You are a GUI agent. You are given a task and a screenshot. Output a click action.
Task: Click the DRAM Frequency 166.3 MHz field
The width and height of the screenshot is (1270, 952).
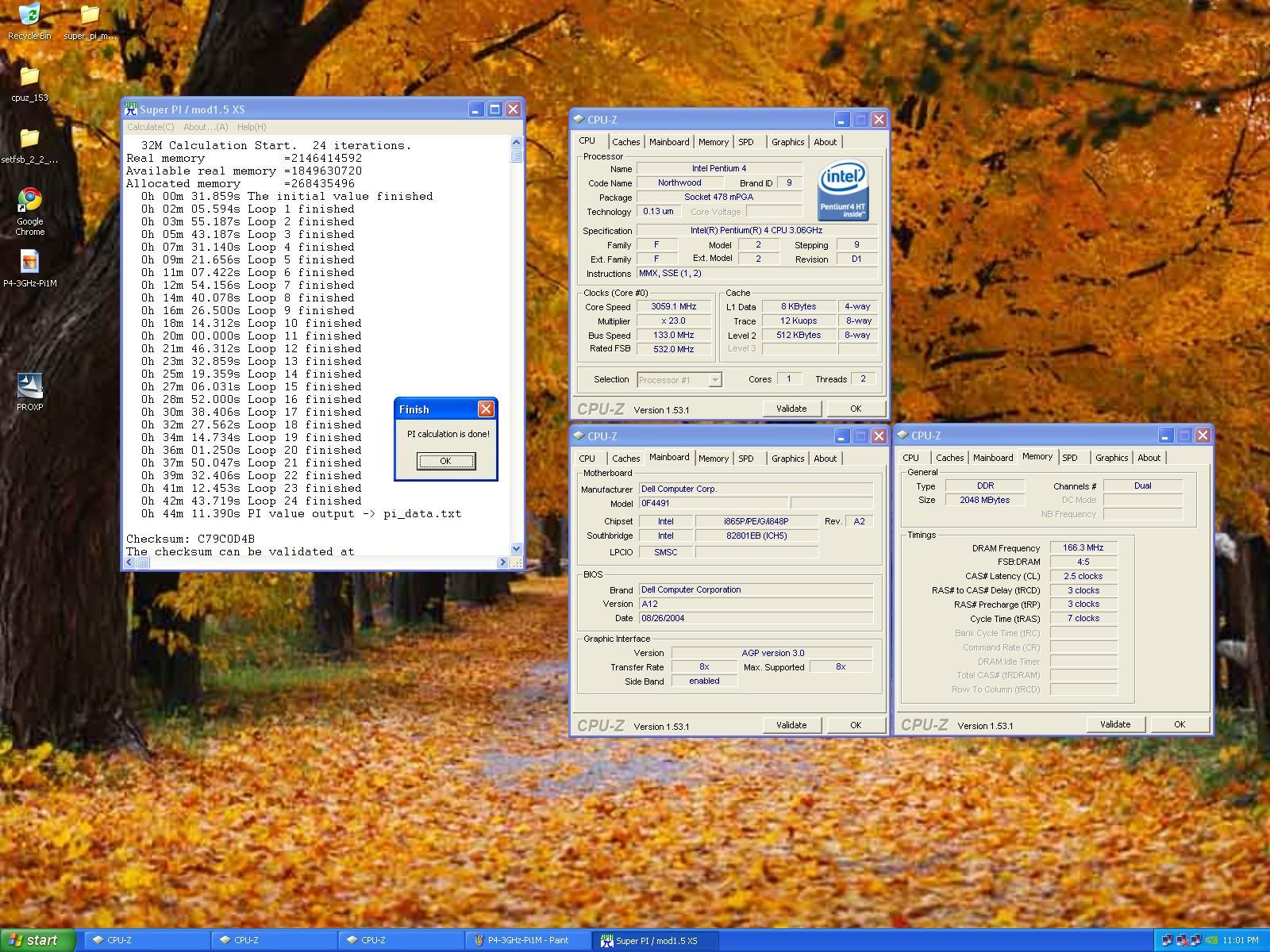1083,548
